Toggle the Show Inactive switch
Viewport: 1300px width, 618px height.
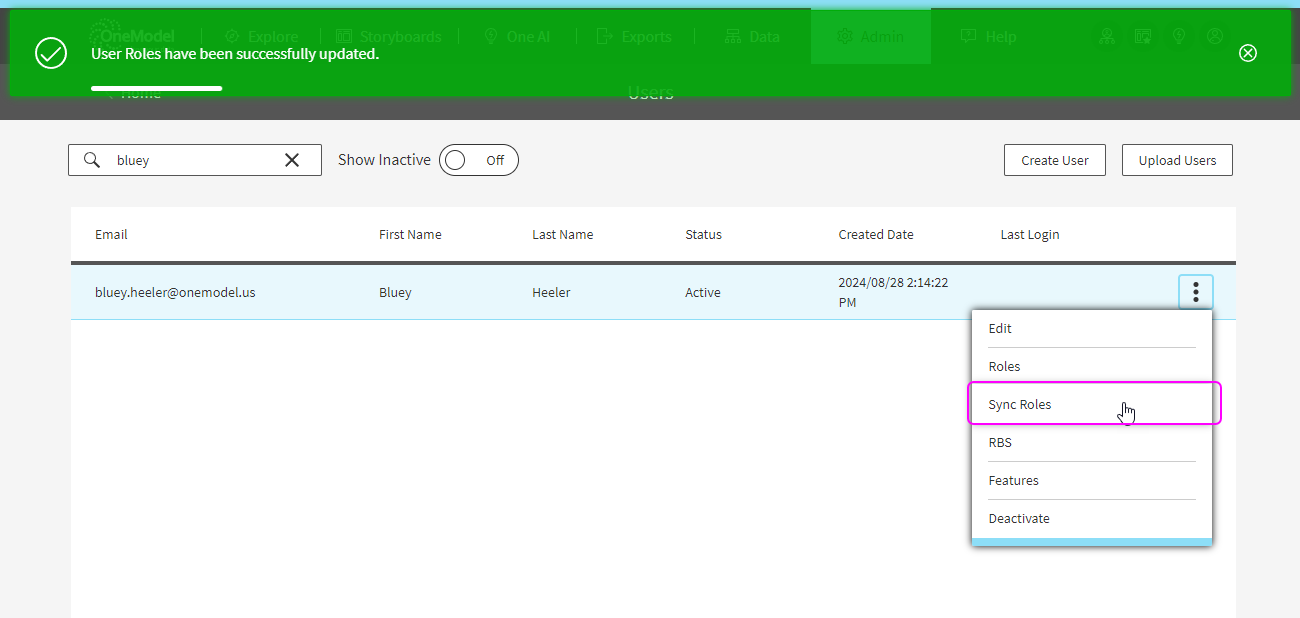[478, 160]
